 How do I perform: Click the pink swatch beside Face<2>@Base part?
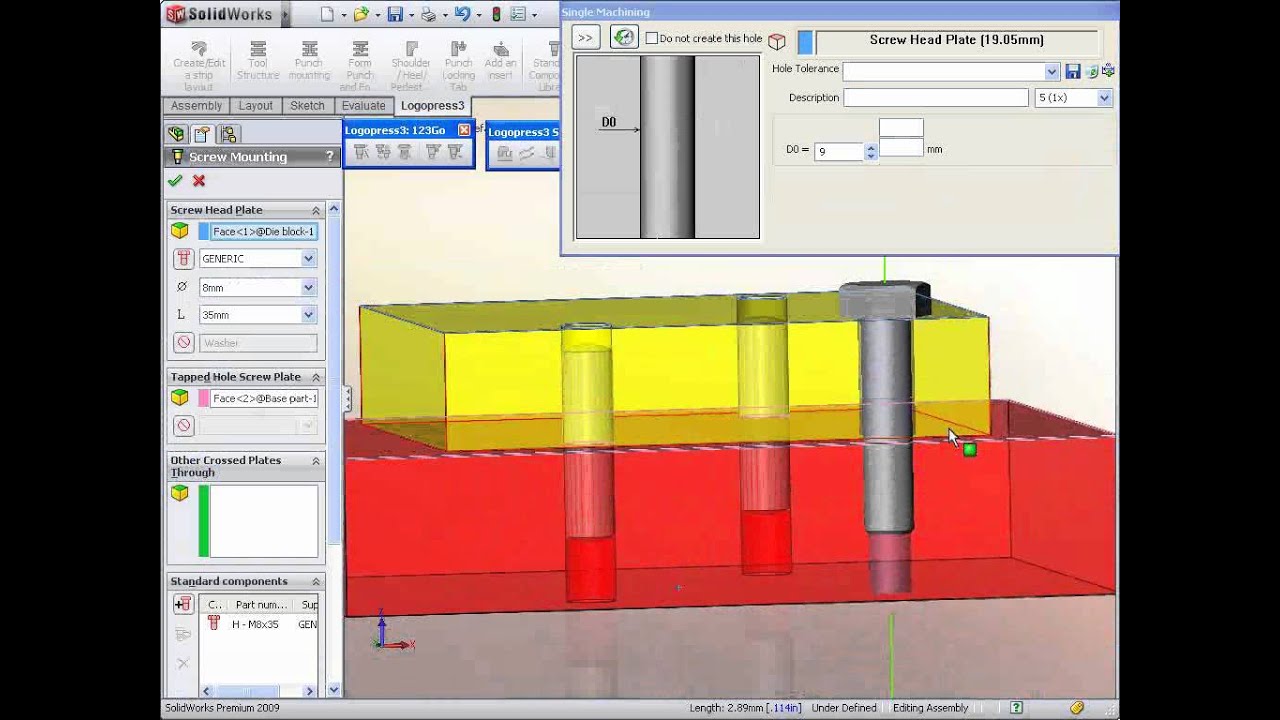click(204, 398)
